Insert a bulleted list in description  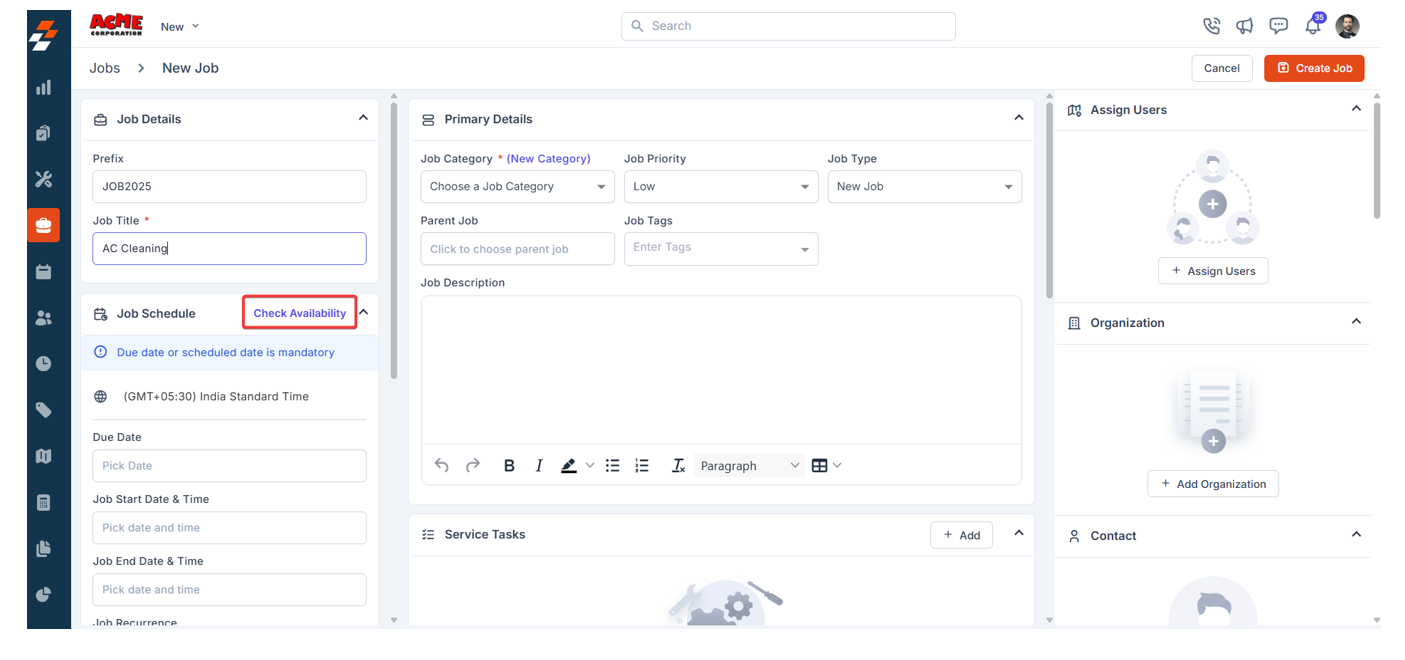[613, 465]
